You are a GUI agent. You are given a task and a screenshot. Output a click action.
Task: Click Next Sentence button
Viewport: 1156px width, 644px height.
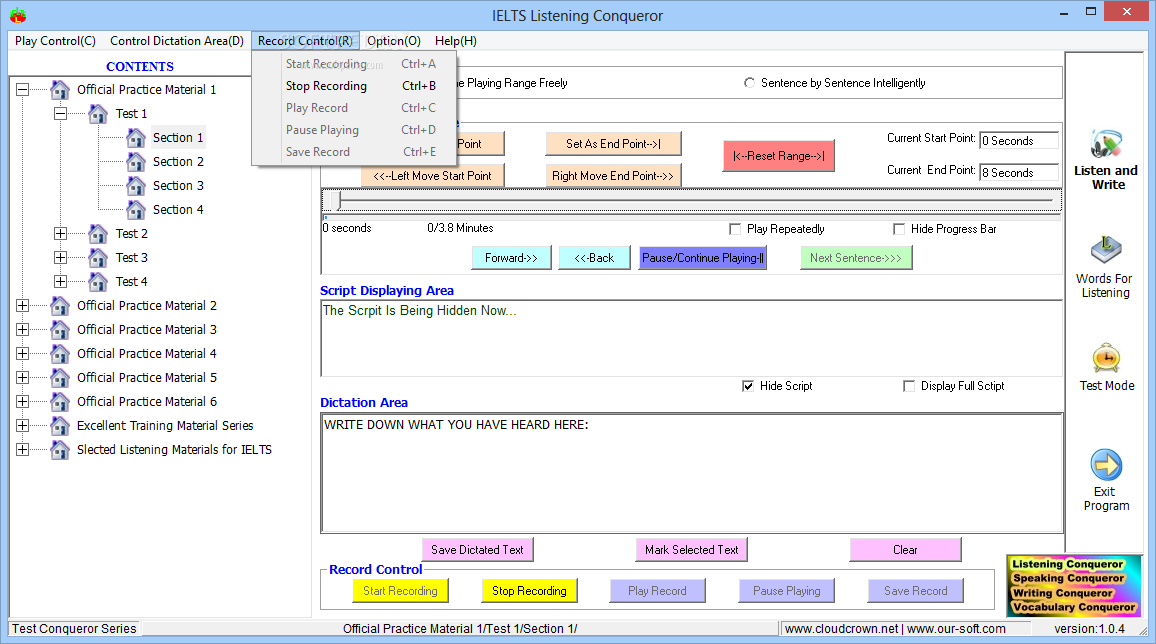856,258
